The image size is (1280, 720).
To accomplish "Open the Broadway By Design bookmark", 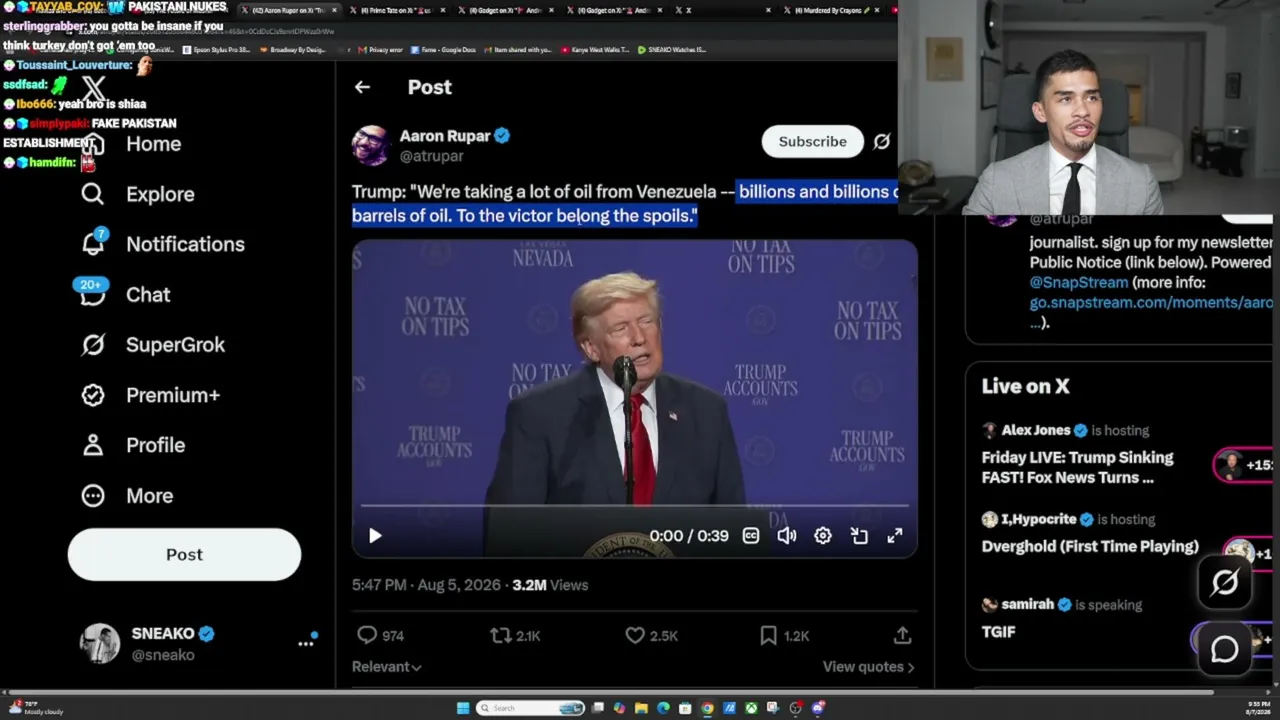I will 292,50.
